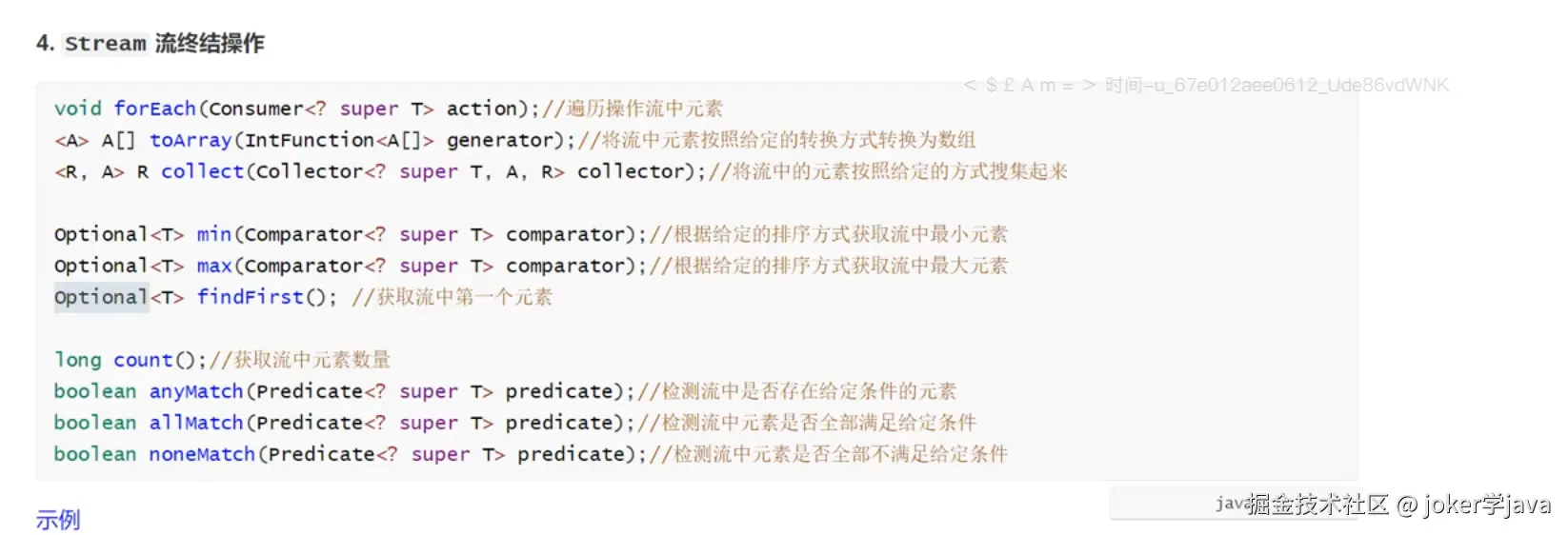This screenshot has width=1568, height=535.
Task: Click the allMatch method name
Action: point(196,423)
